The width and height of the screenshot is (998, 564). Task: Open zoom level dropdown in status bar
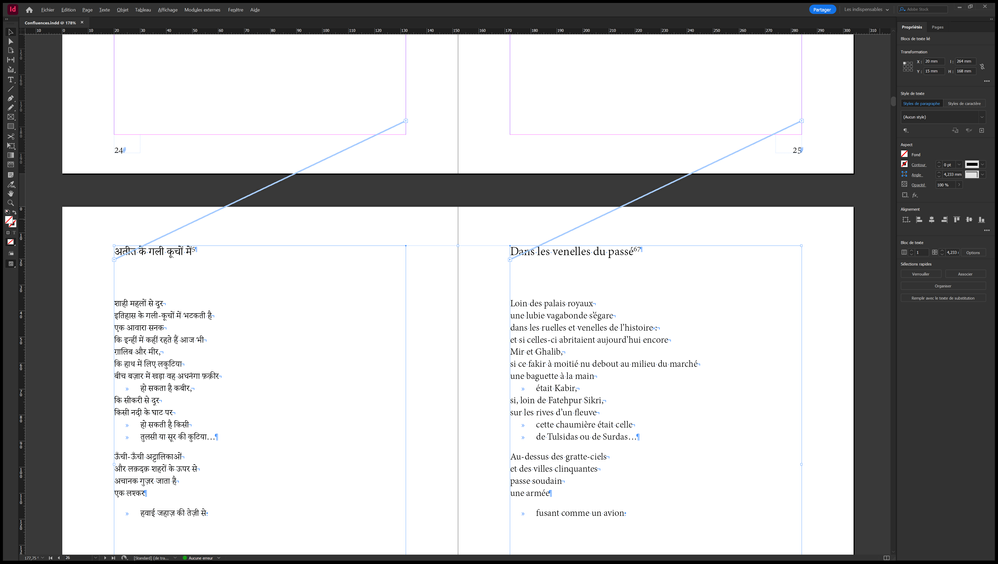(x=41, y=558)
